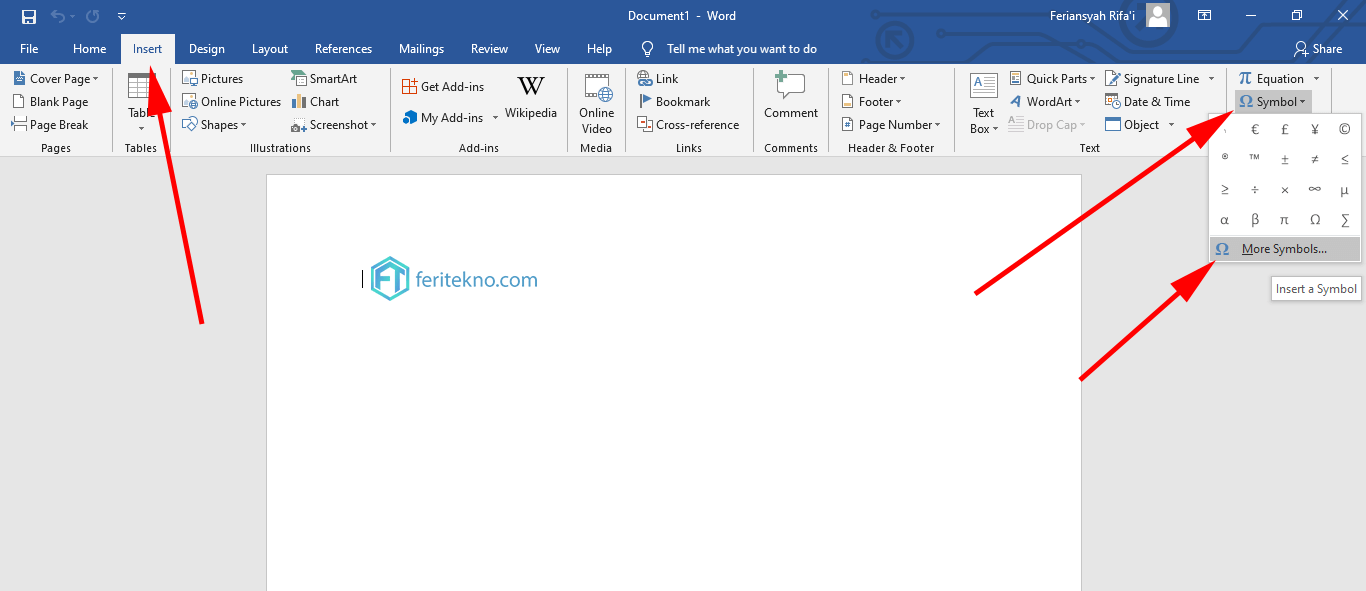Open the Wikipedia add-in
The height and width of the screenshot is (591, 1366).
tap(531, 97)
